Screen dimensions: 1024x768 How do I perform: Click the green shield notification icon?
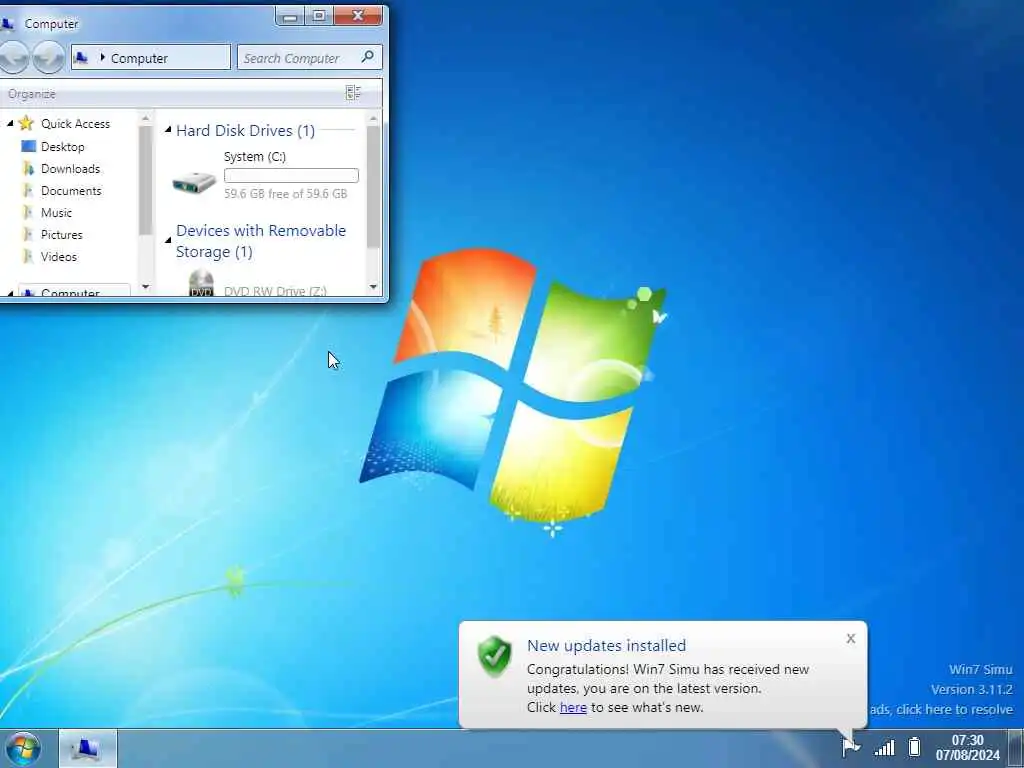coord(494,656)
